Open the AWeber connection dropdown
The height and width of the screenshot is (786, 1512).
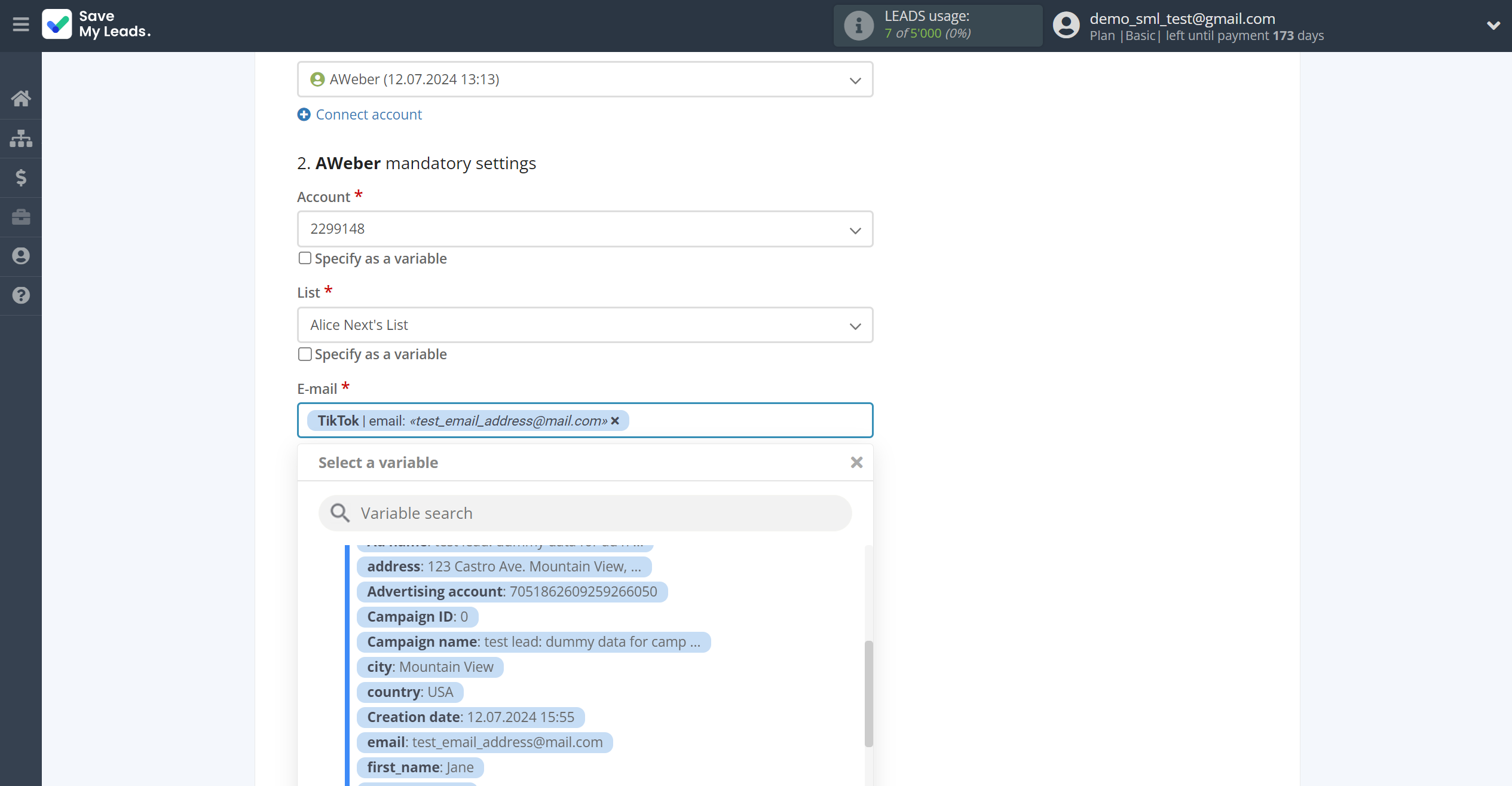click(x=585, y=79)
